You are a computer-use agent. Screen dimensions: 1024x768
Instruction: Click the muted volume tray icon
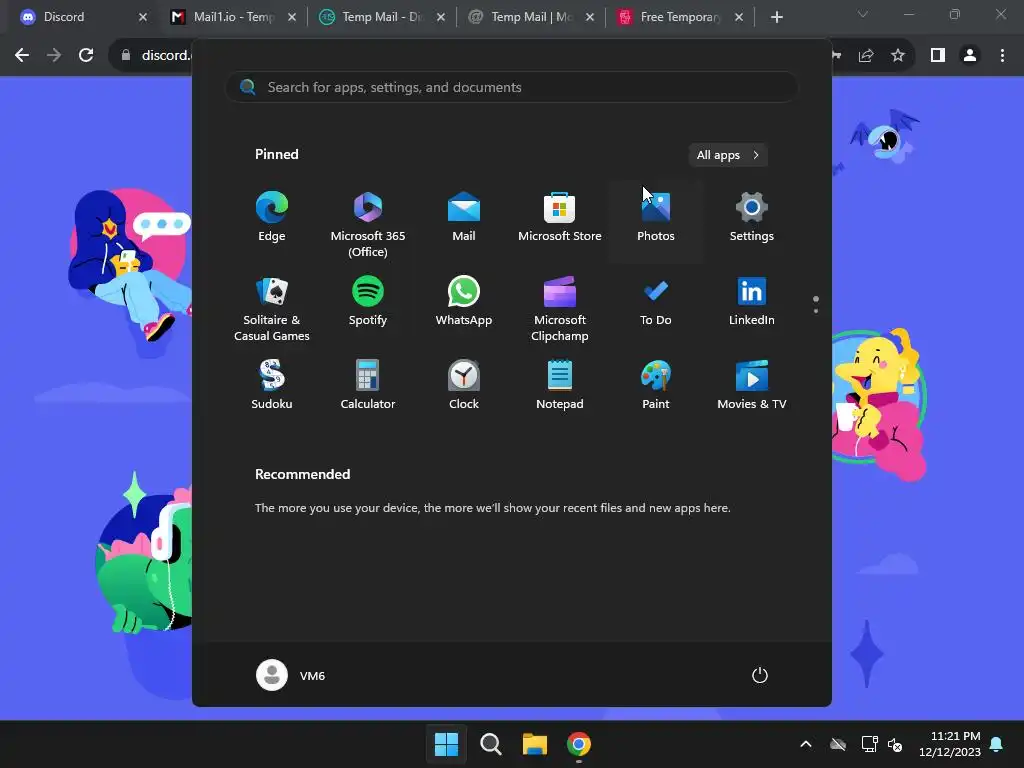coord(895,744)
